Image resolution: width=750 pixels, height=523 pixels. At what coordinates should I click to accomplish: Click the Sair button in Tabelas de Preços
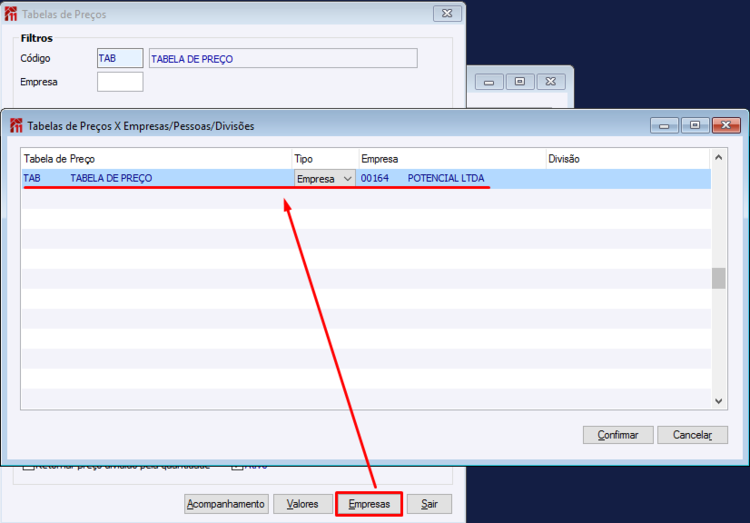pyautogui.click(x=429, y=504)
